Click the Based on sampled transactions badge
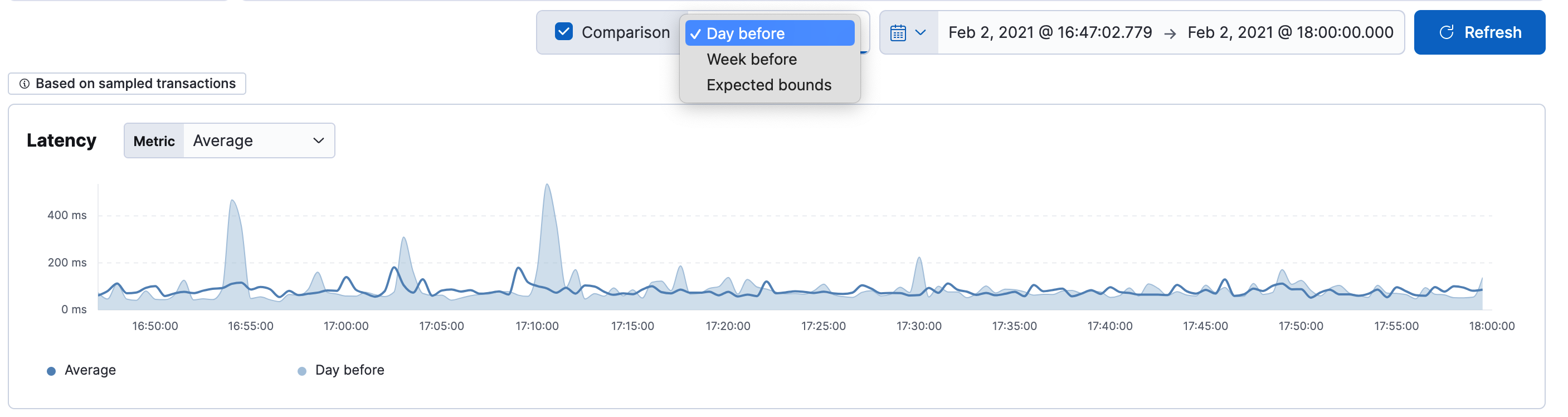Image resolution: width=1568 pixels, height=417 pixels. click(126, 84)
